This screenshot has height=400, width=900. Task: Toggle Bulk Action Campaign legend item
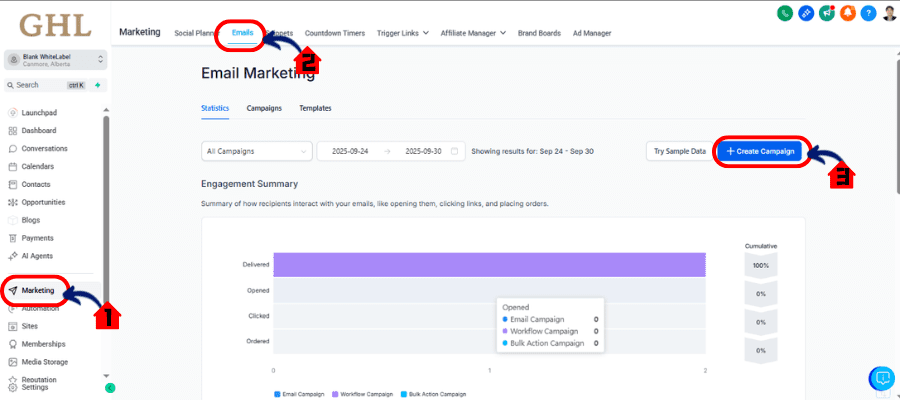434,394
